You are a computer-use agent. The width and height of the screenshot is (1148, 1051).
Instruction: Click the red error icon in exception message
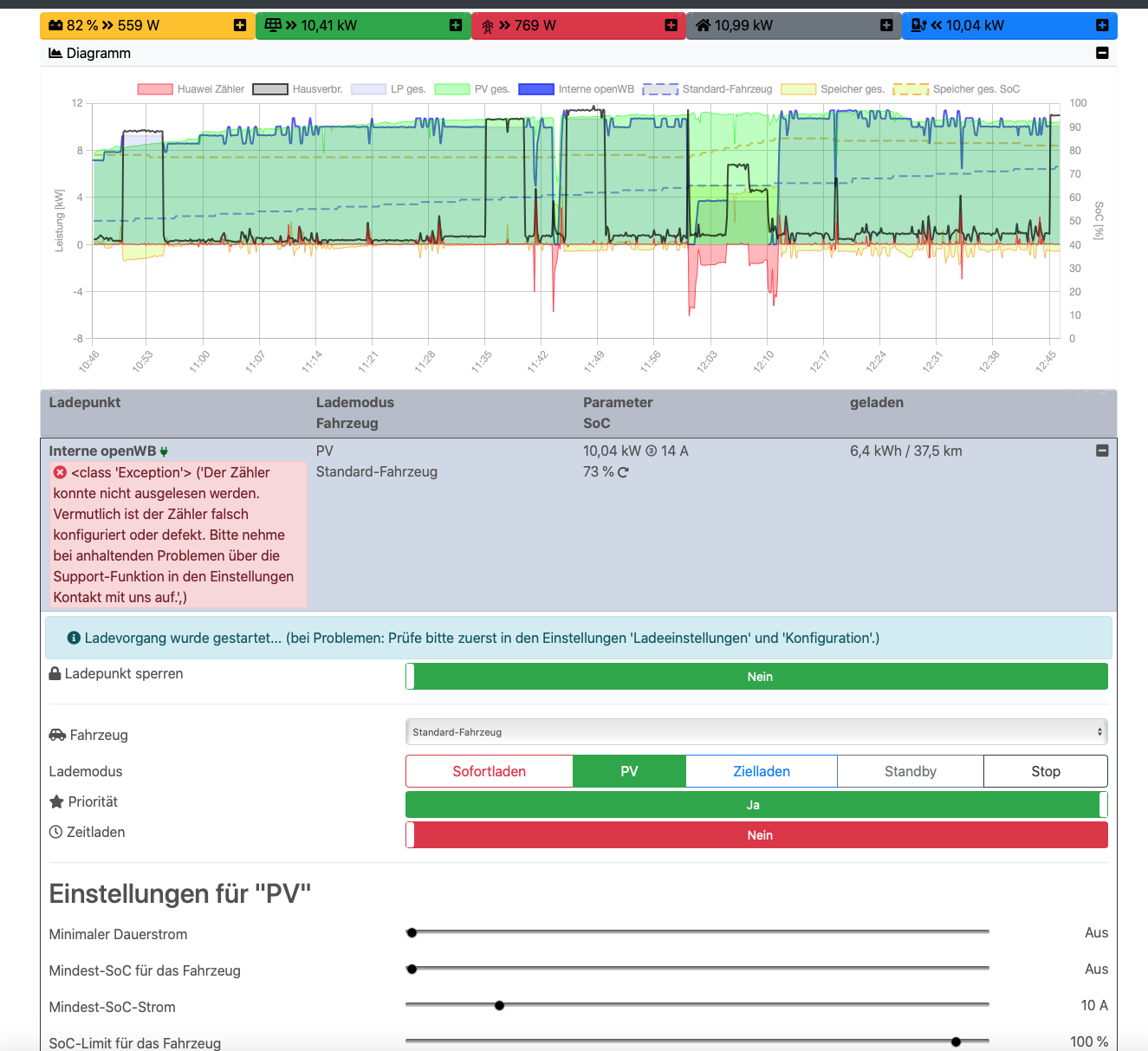tap(60, 472)
